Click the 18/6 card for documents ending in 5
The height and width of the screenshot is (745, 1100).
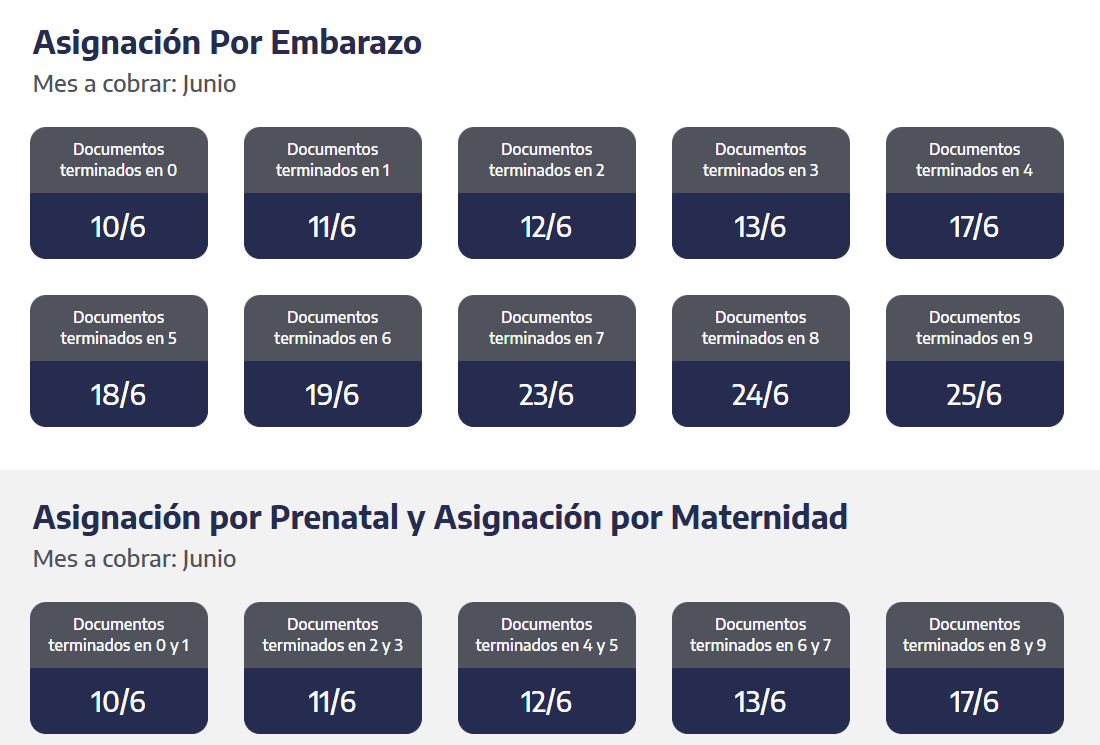pos(119,361)
